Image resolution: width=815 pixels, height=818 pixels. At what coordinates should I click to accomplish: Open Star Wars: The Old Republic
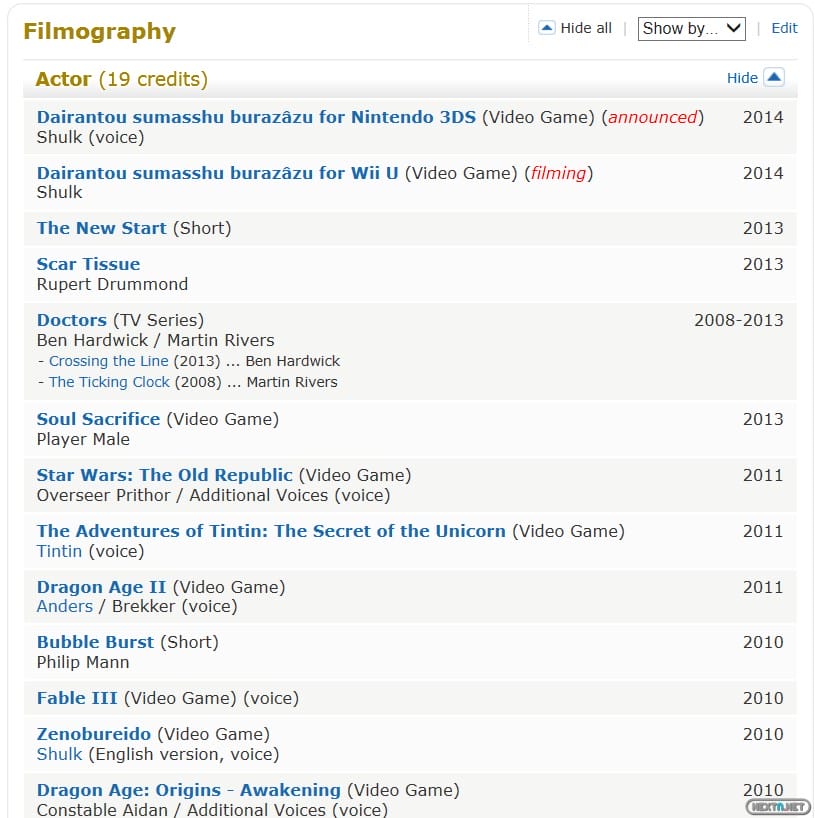165,475
